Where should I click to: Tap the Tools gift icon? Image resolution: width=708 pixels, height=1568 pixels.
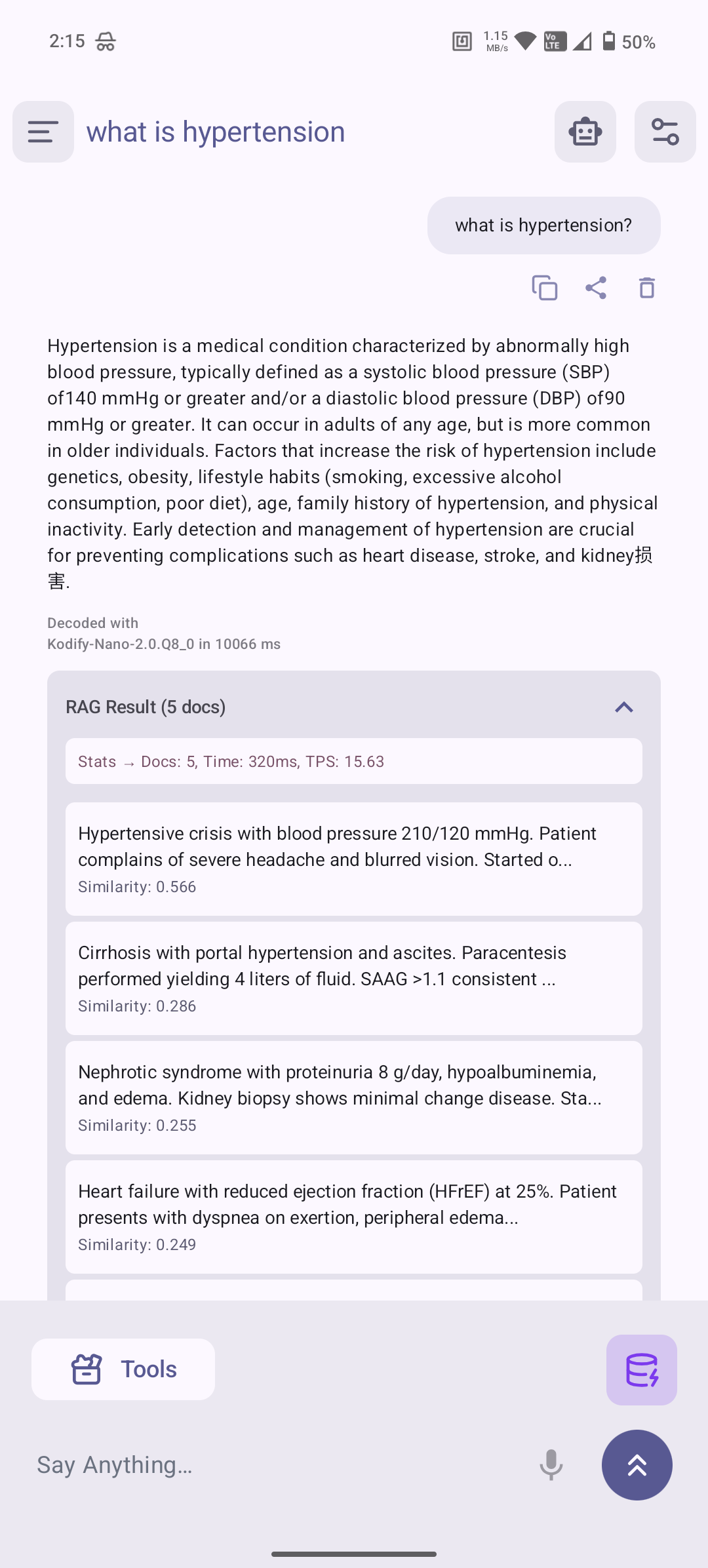click(x=87, y=1369)
